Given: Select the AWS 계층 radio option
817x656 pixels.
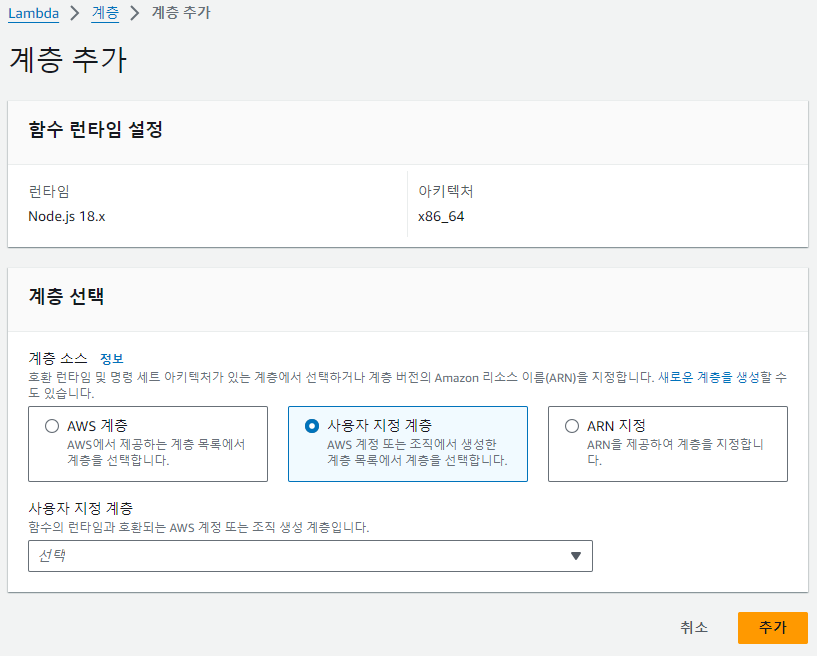Looking at the screenshot, I should 52,426.
